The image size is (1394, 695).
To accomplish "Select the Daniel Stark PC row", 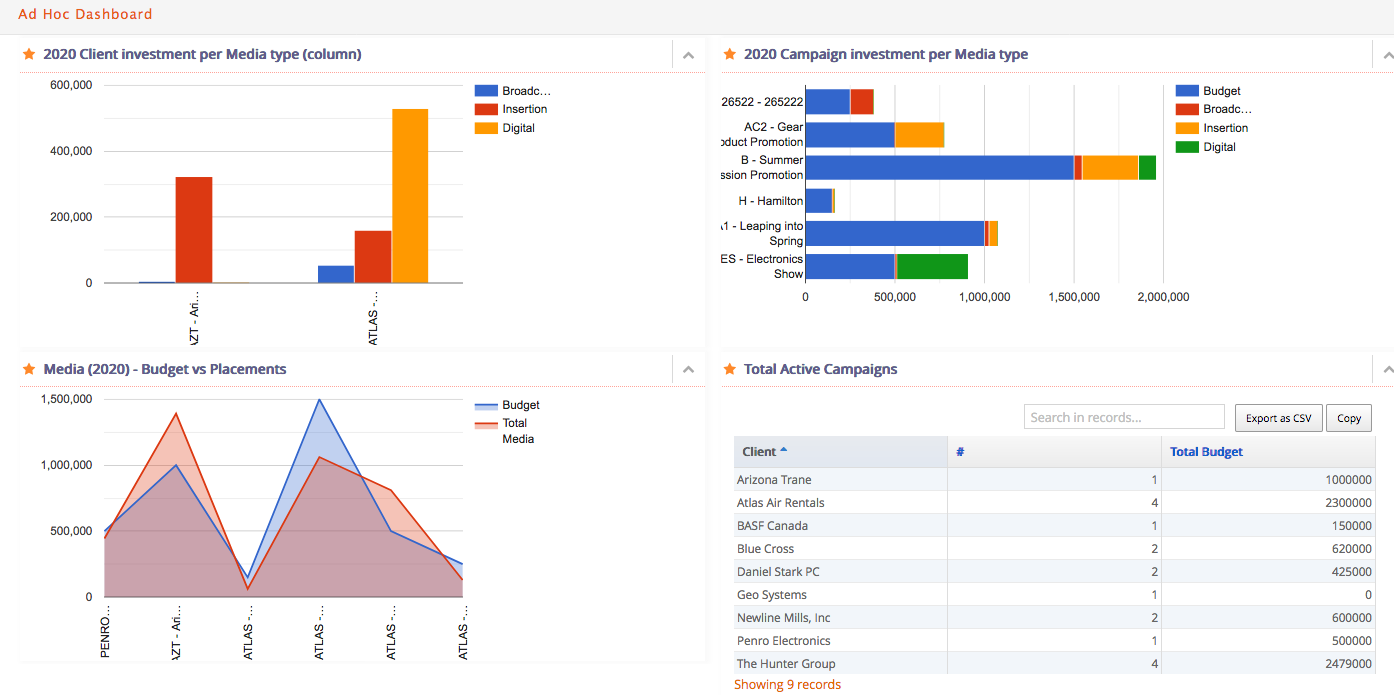I will click(x=1054, y=572).
